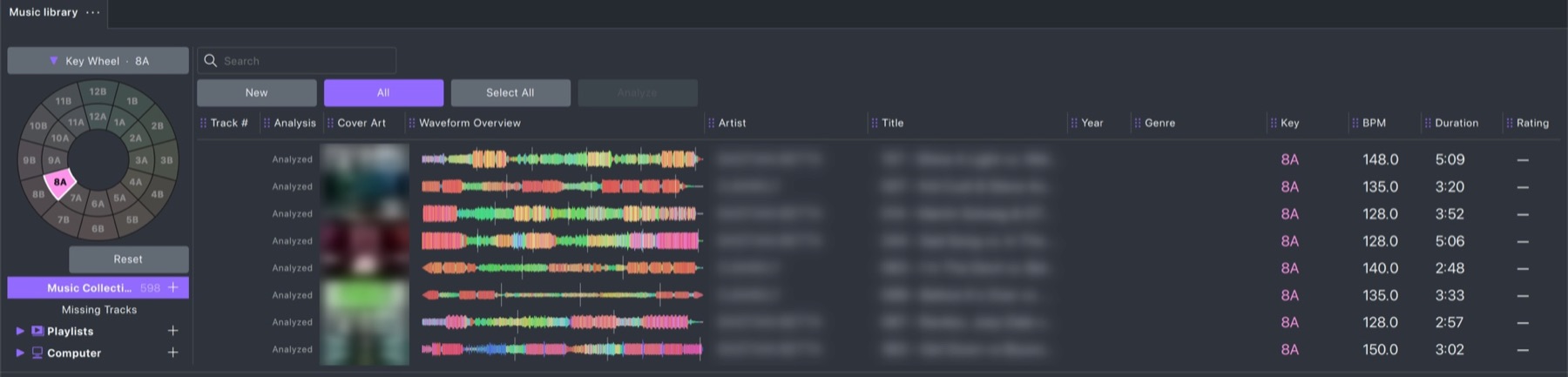The height and width of the screenshot is (377, 1568).
Task: Grab handle icon of Artist column
Action: pos(711,123)
